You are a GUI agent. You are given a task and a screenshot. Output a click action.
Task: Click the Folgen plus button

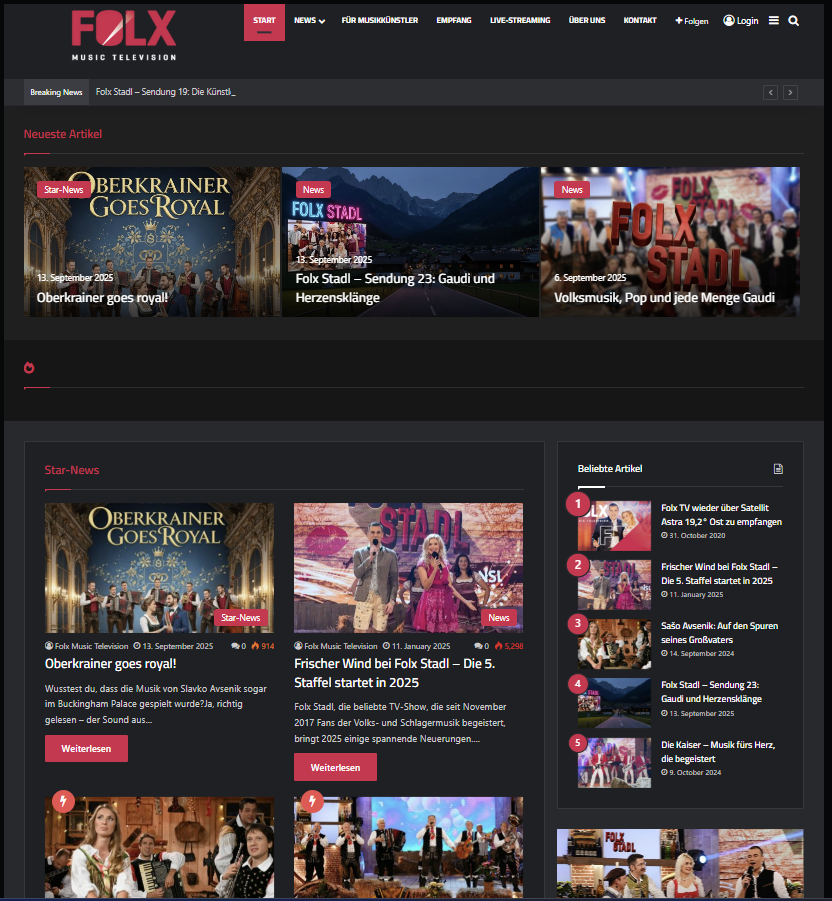692,21
